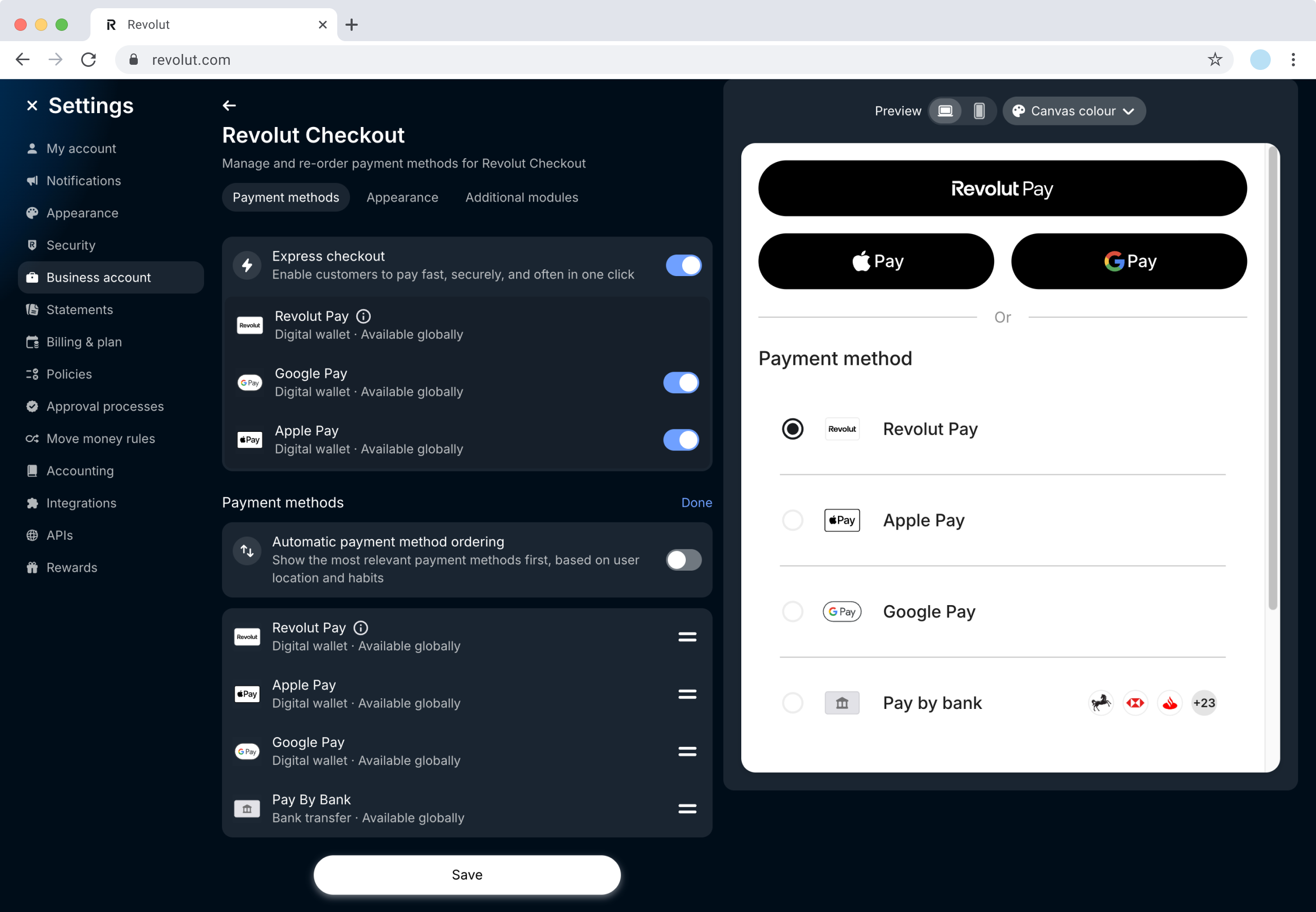Click the preview panel scrollbar

click(1272, 378)
